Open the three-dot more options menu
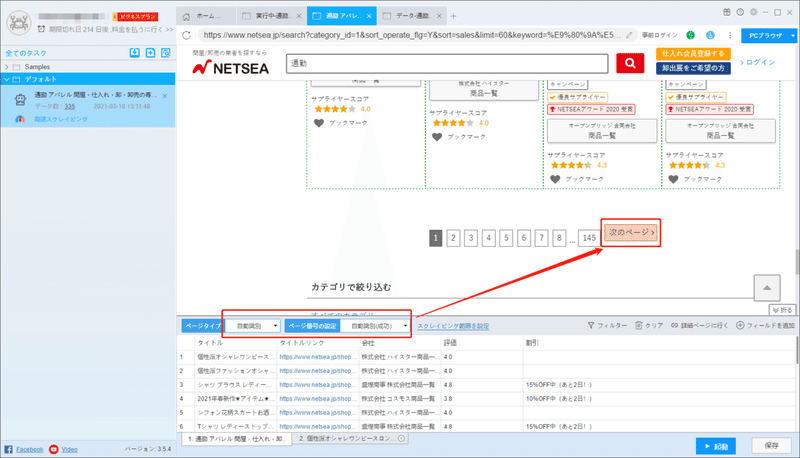Viewport: 800px width, 458px height. point(730,35)
